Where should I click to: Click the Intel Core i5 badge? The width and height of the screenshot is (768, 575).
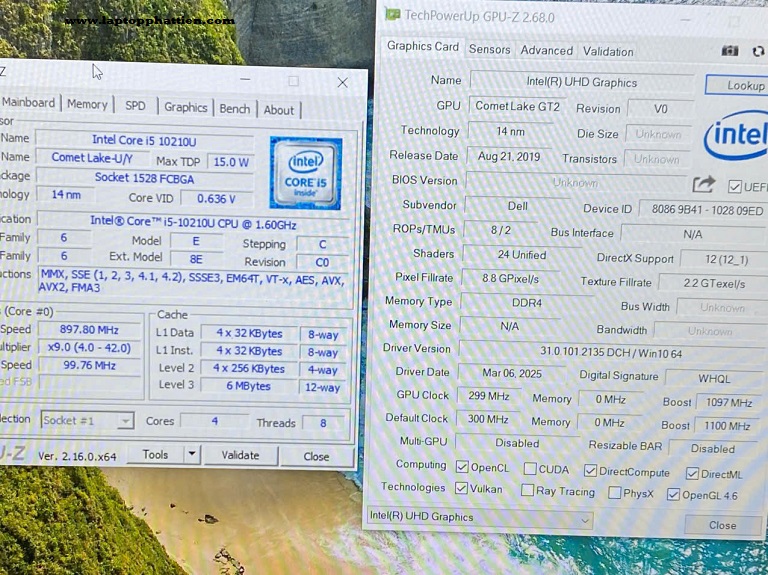pos(305,171)
